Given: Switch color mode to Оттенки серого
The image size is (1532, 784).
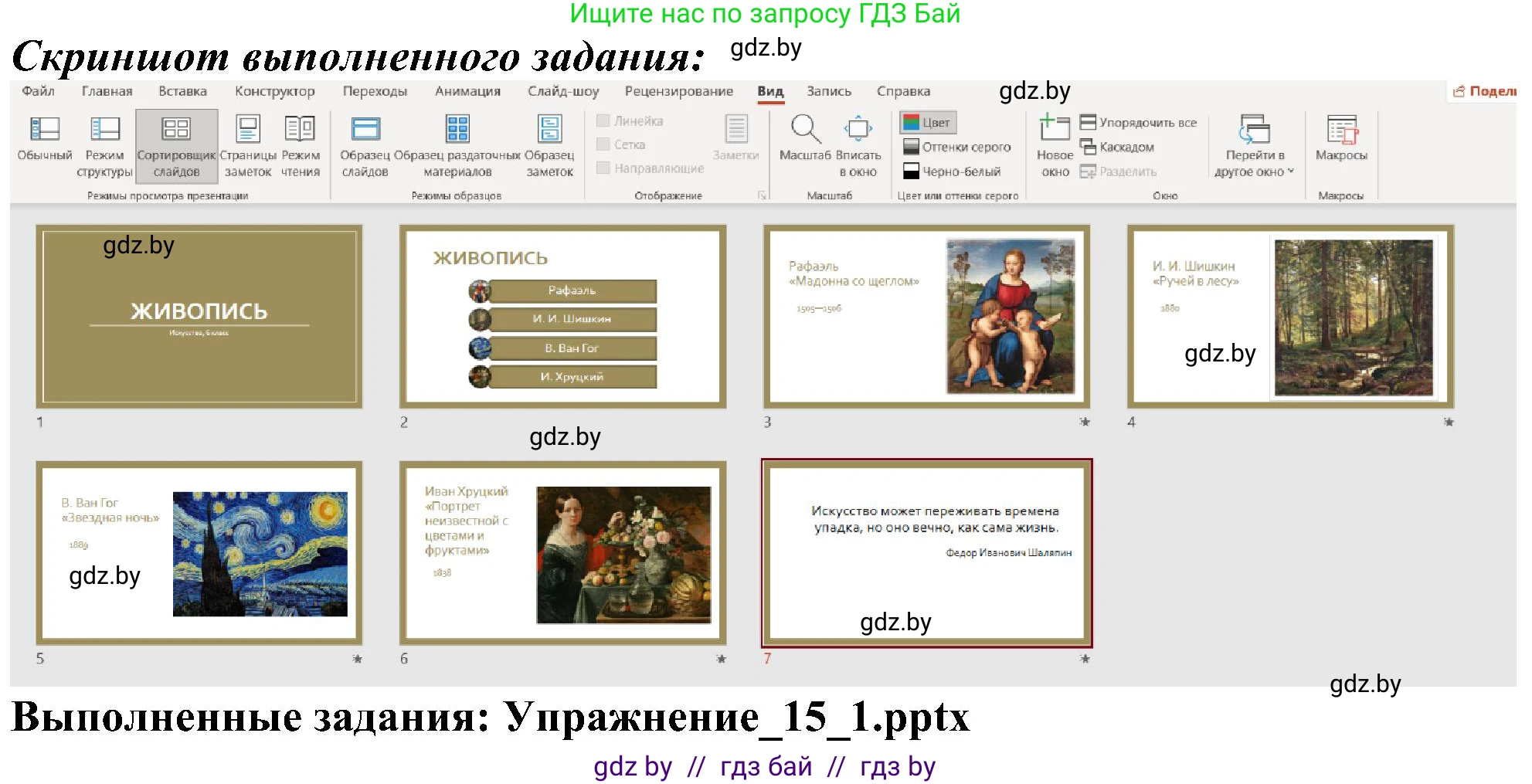Looking at the screenshot, I should coord(958,146).
